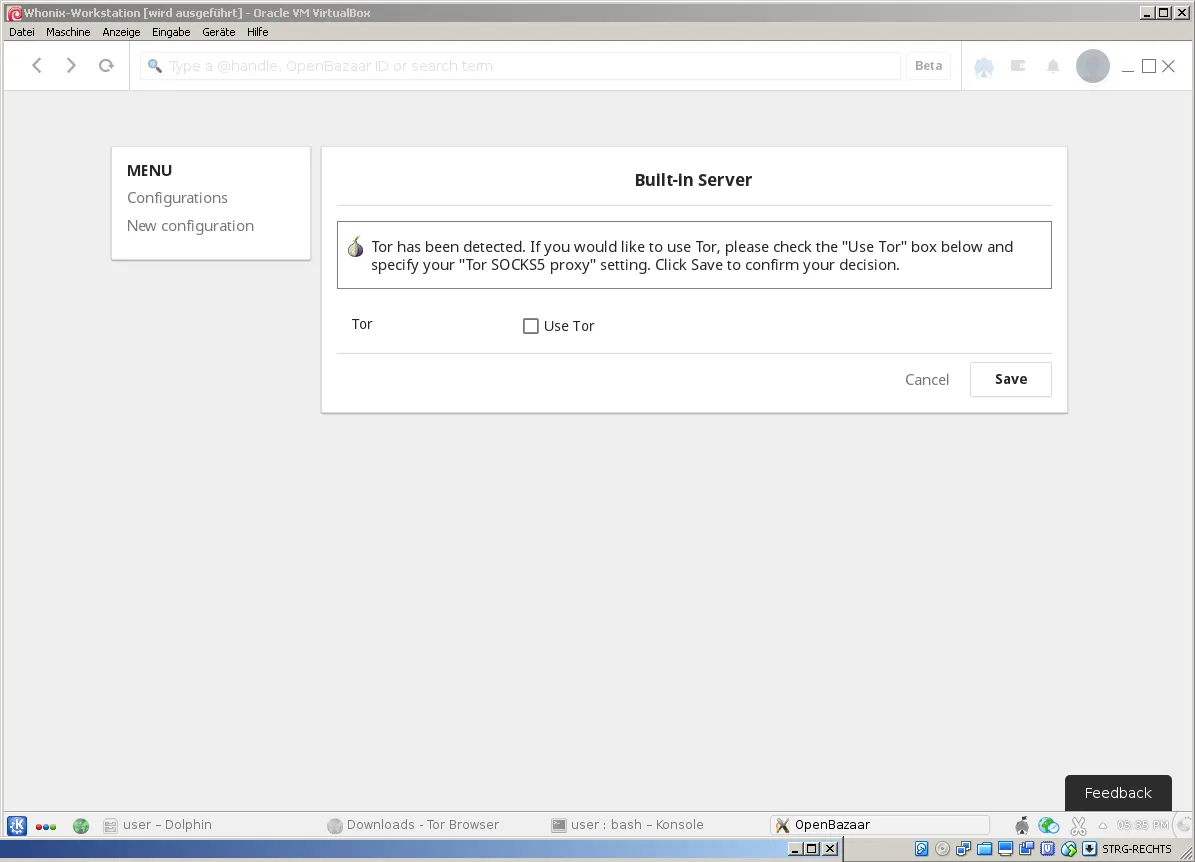Open the Geräte menu
Viewport: 1195px width, 862px height.
coord(219,32)
